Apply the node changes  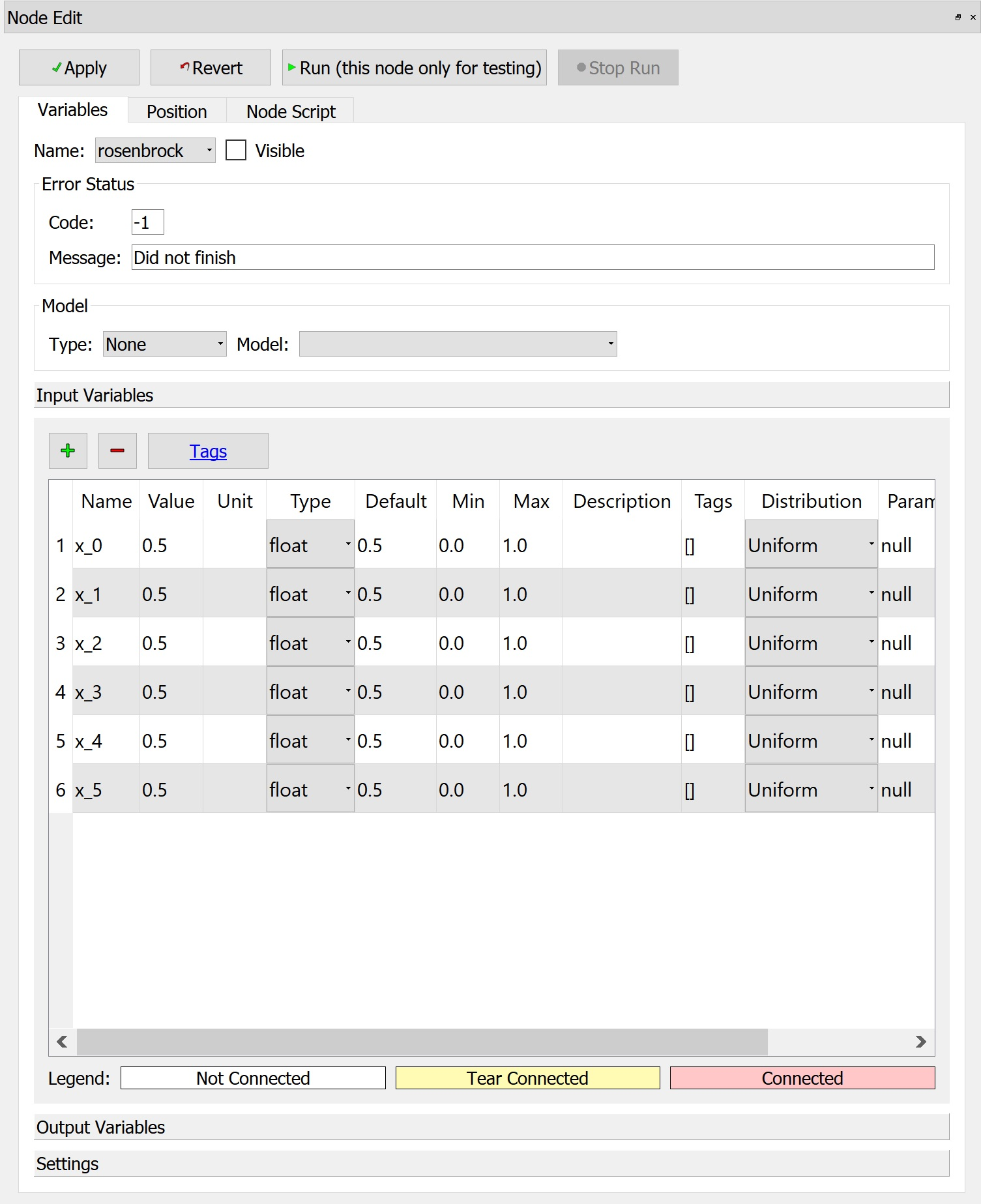tap(79, 68)
